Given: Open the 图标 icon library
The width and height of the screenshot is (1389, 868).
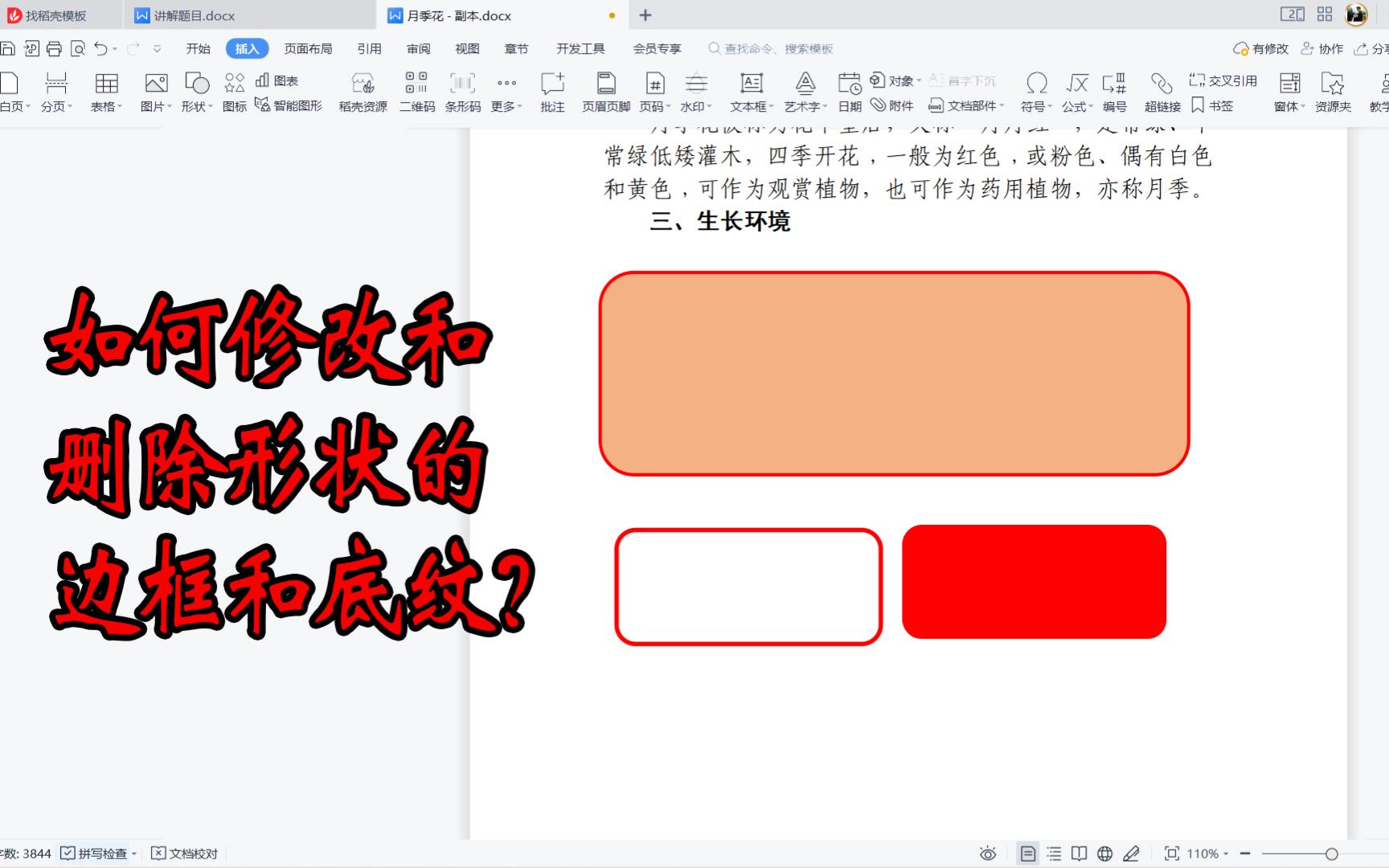Looking at the screenshot, I should 235,92.
